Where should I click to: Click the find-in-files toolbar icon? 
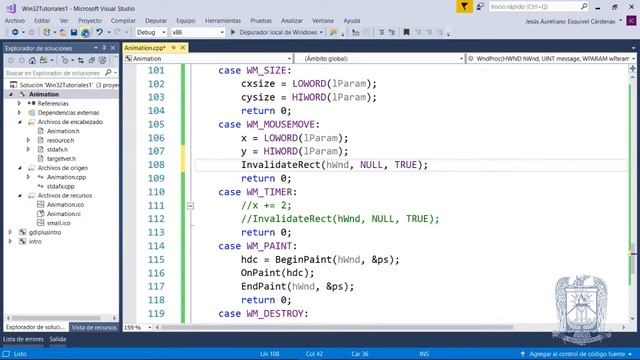point(333,32)
